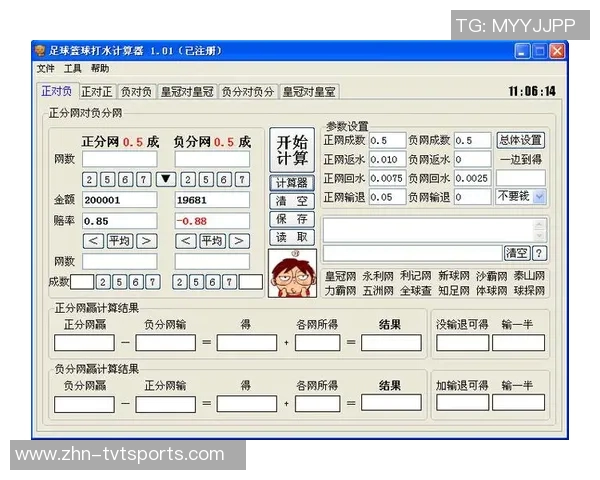Open the 新球网 link
Viewport: 600px width, 480px height.
click(x=454, y=276)
